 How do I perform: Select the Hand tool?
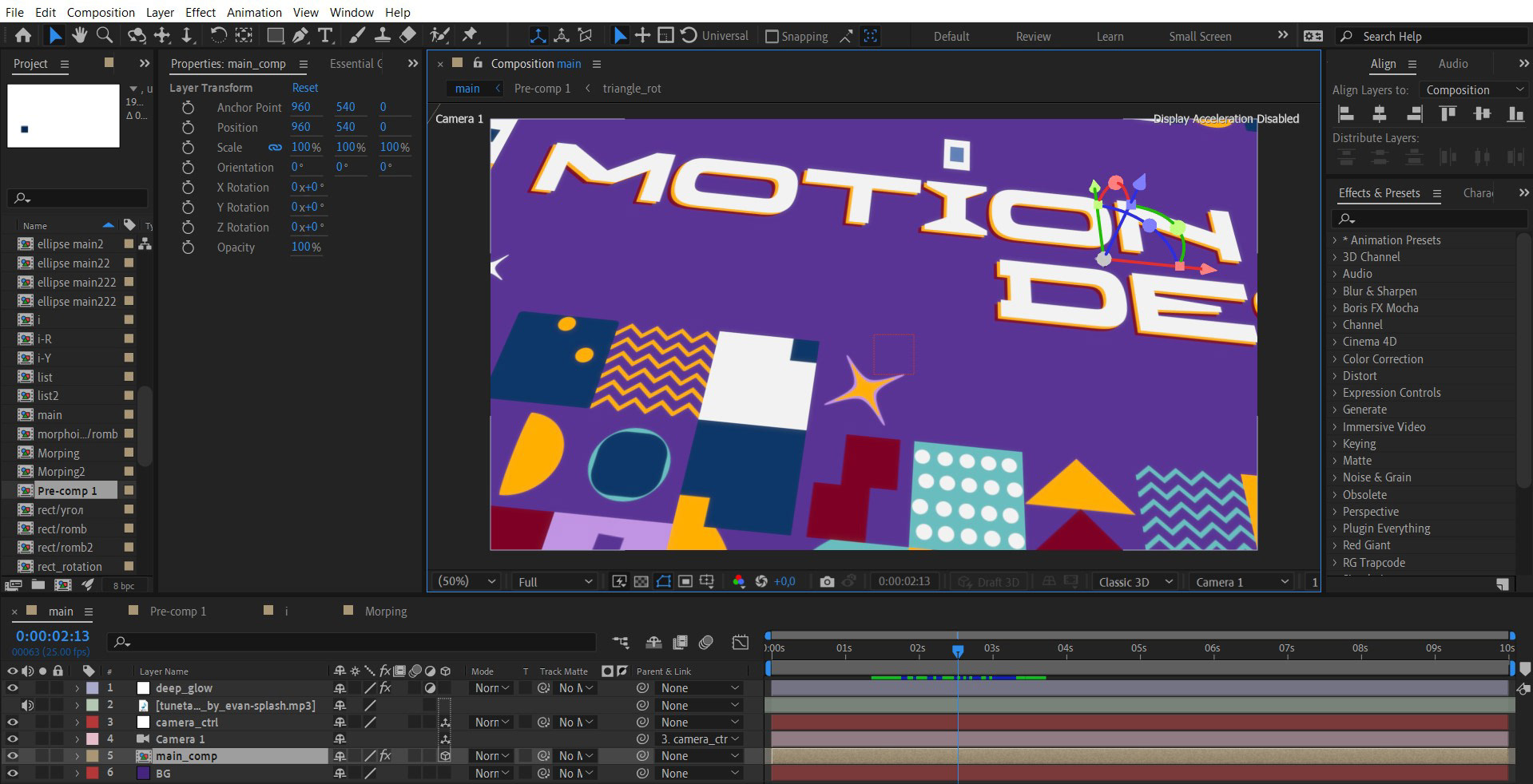click(x=79, y=35)
